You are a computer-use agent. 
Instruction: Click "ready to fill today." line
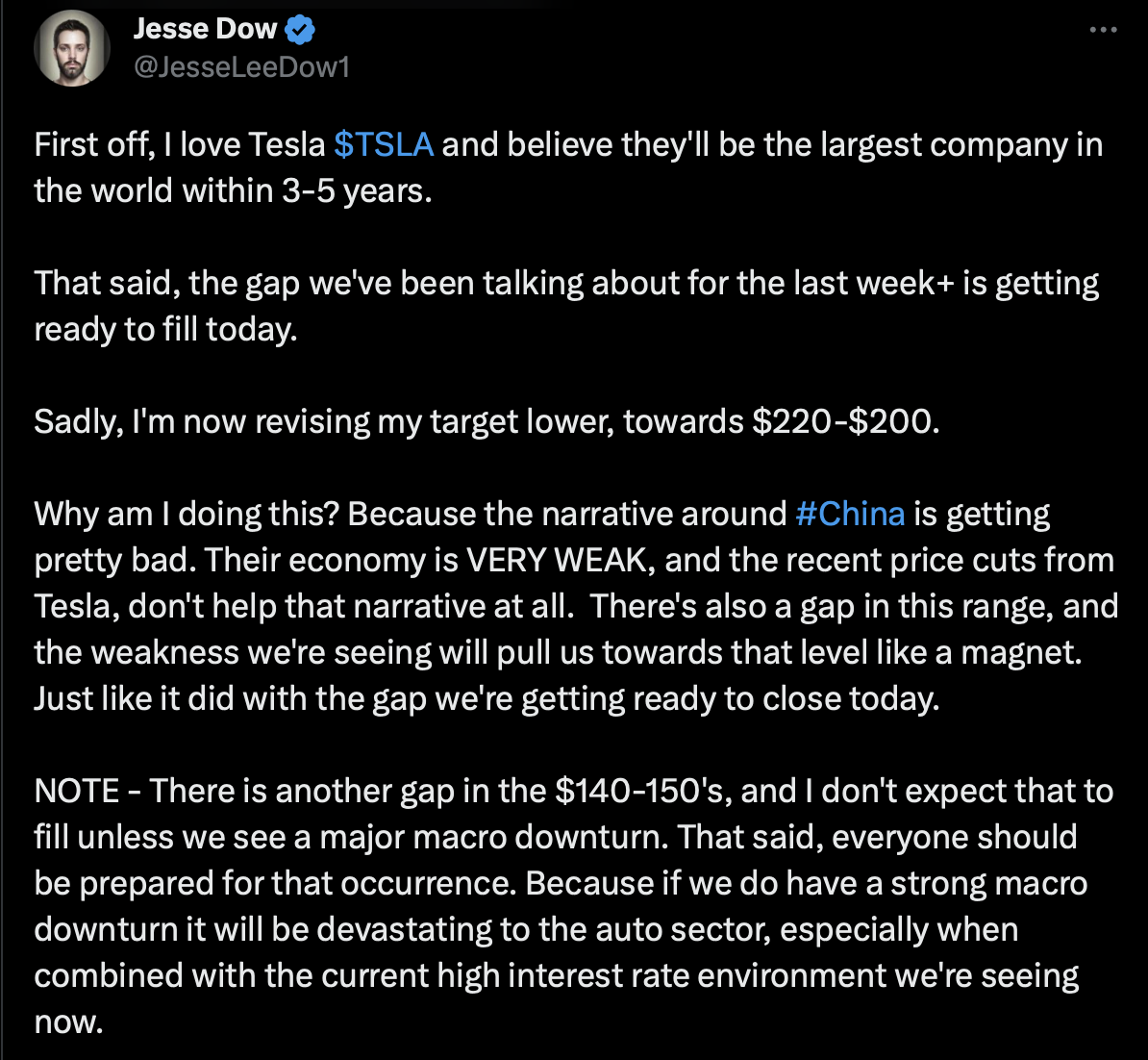(165, 329)
